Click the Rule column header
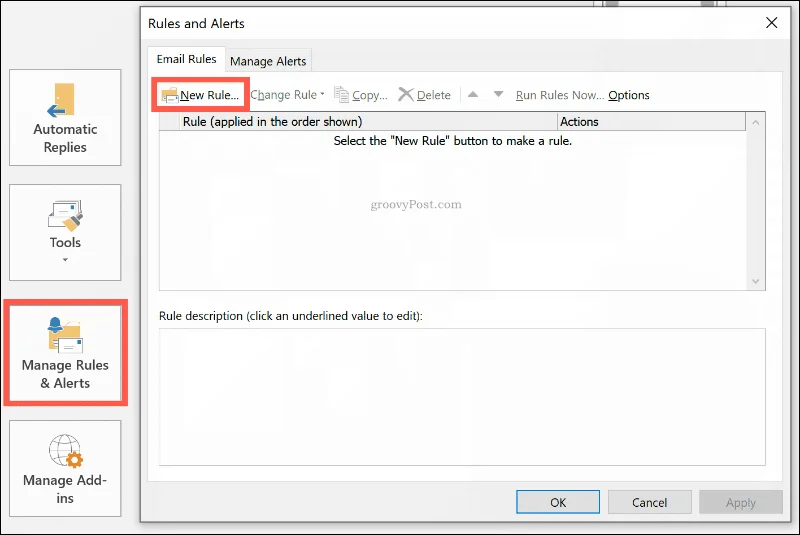This screenshot has height=535, width=800. [368, 121]
